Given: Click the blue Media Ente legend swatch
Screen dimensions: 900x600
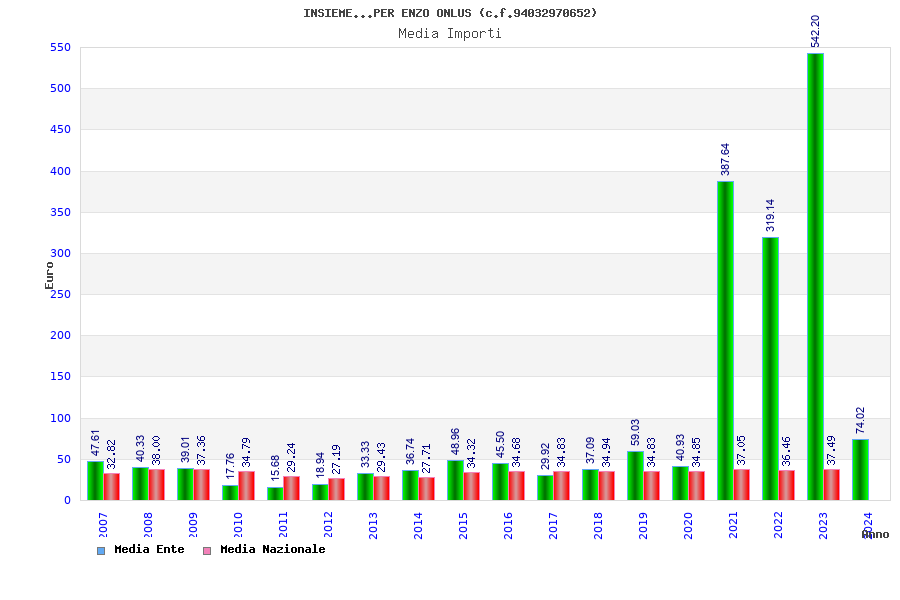Looking at the screenshot, I should pyautogui.click(x=100, y=550).
